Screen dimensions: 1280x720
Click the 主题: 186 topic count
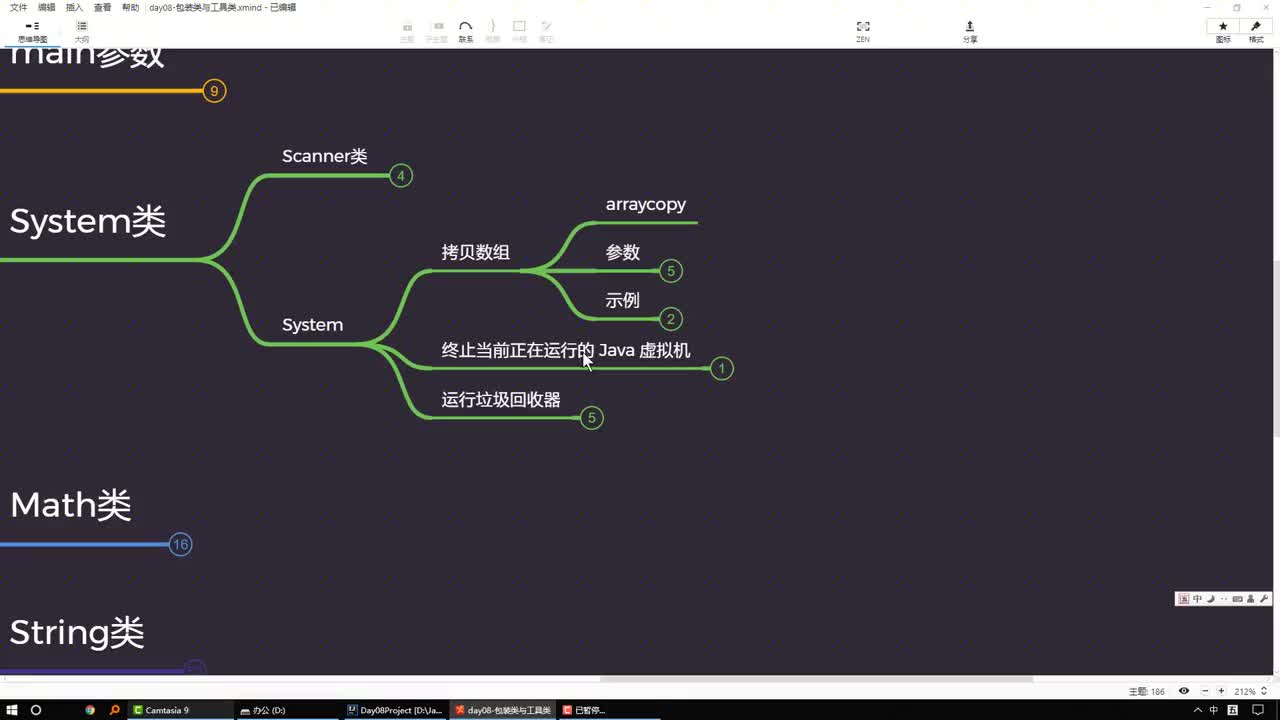point(1147,691)
